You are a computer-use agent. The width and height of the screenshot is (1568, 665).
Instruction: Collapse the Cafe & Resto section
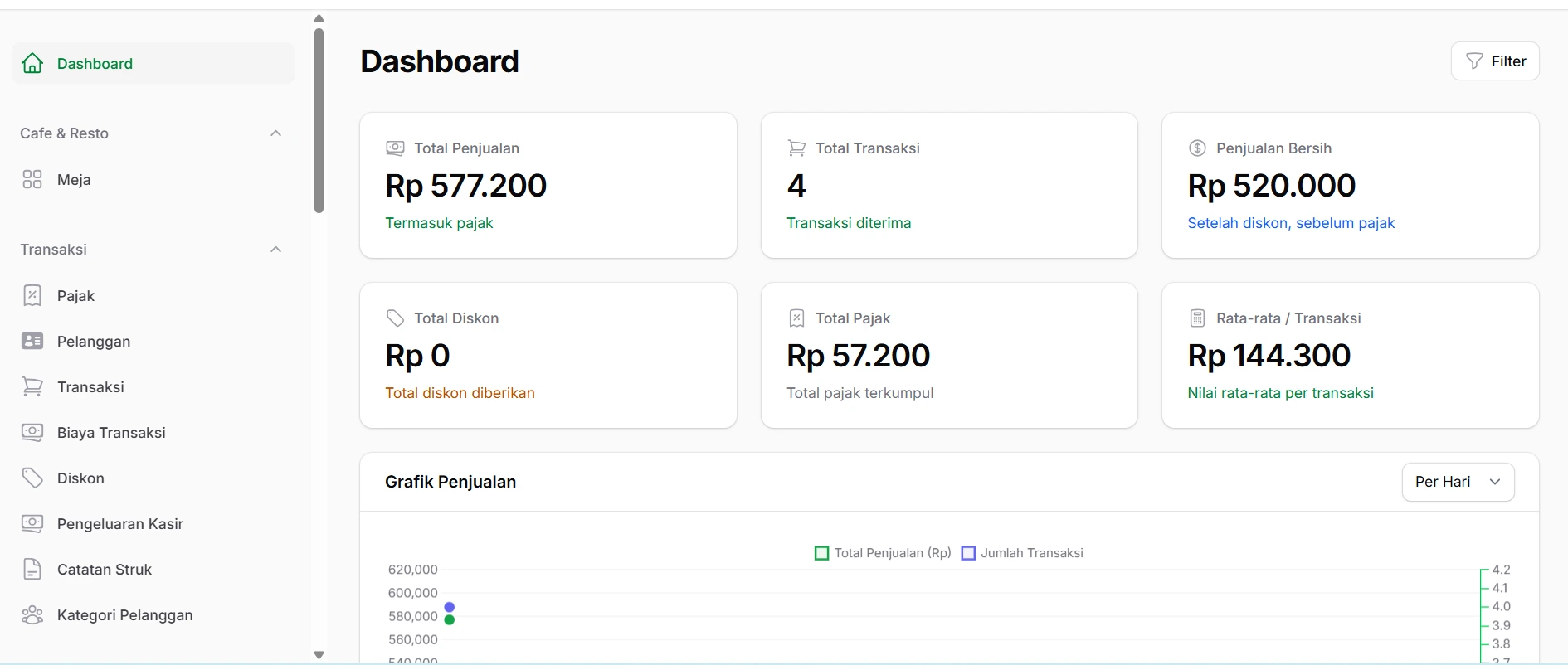click(x=276, y=133)
